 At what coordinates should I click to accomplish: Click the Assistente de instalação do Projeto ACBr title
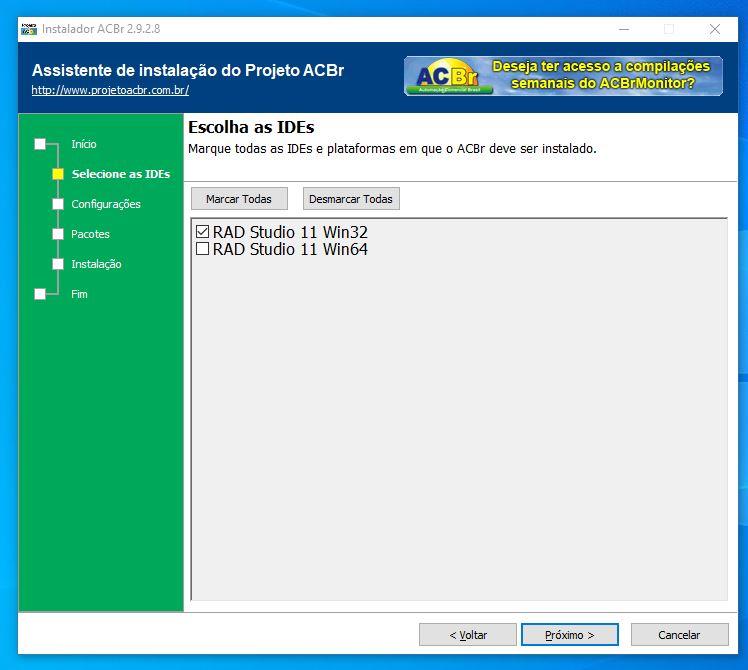188,70
